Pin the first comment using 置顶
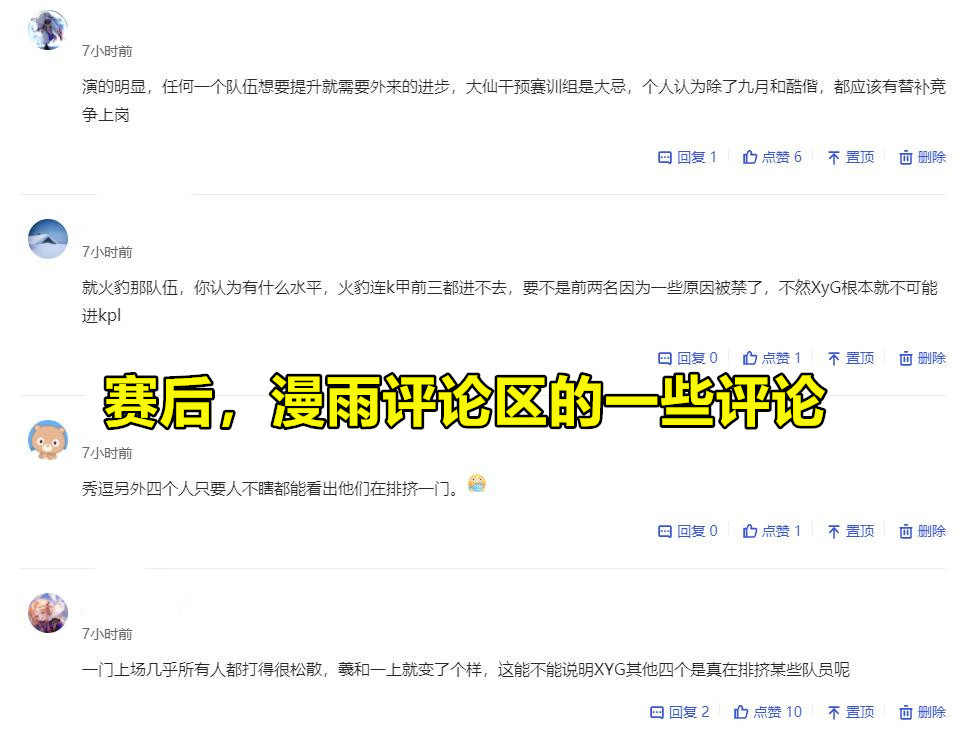The width and height of the screenshot is (957, 731). click(x=851, y=157)
